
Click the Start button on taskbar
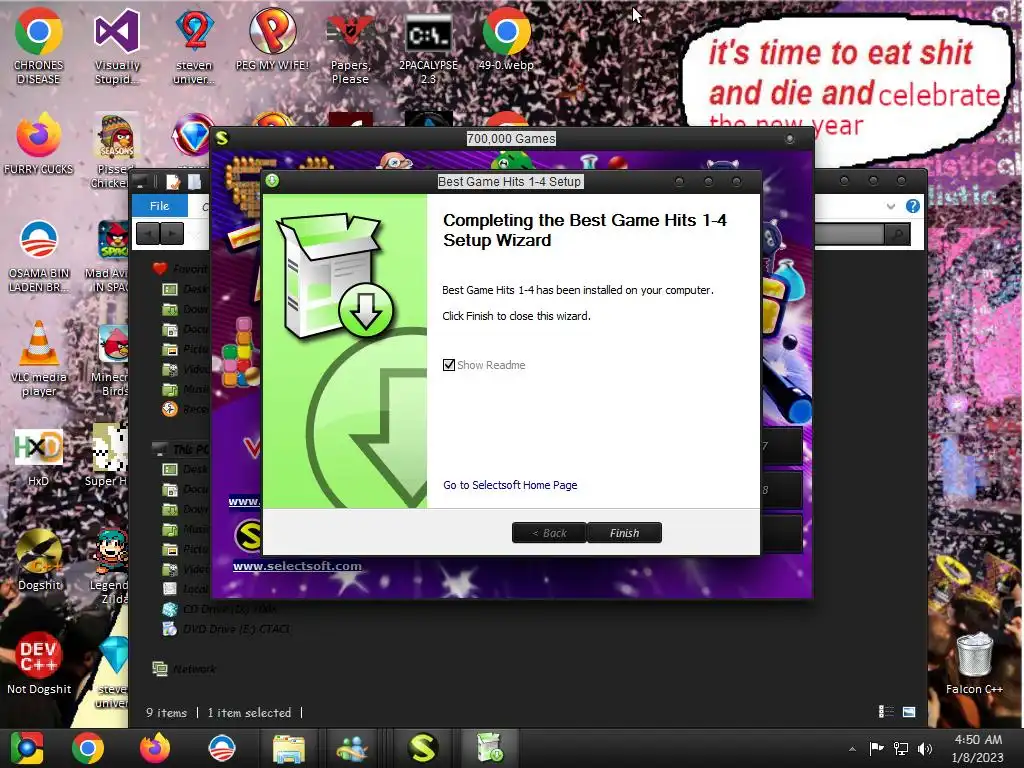click(27, 748)
